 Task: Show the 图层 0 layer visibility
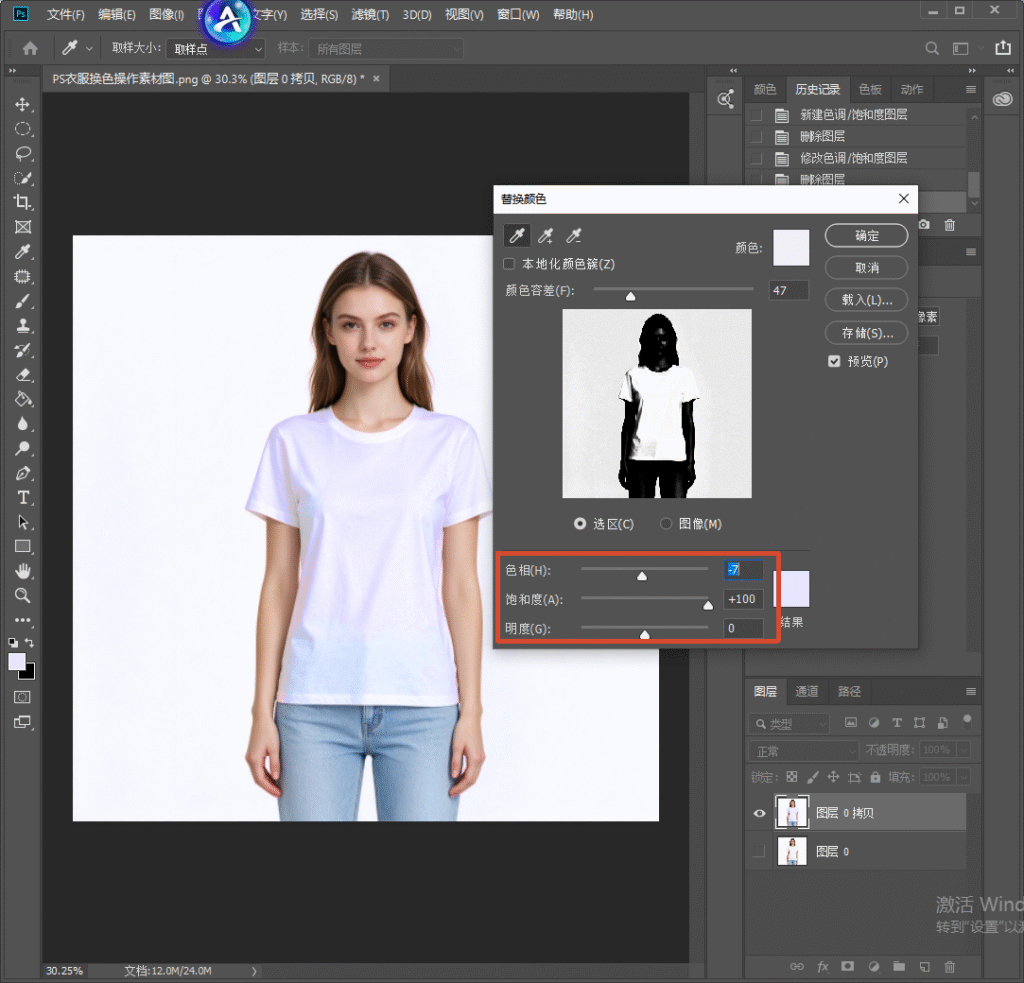point(759,852)
